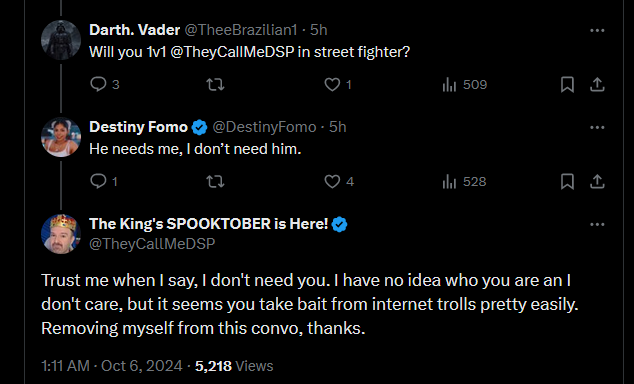Bookmark Destiny Fomo's tweet
Image resolution: width=634 pixels, height=384 pixels.
567,181
